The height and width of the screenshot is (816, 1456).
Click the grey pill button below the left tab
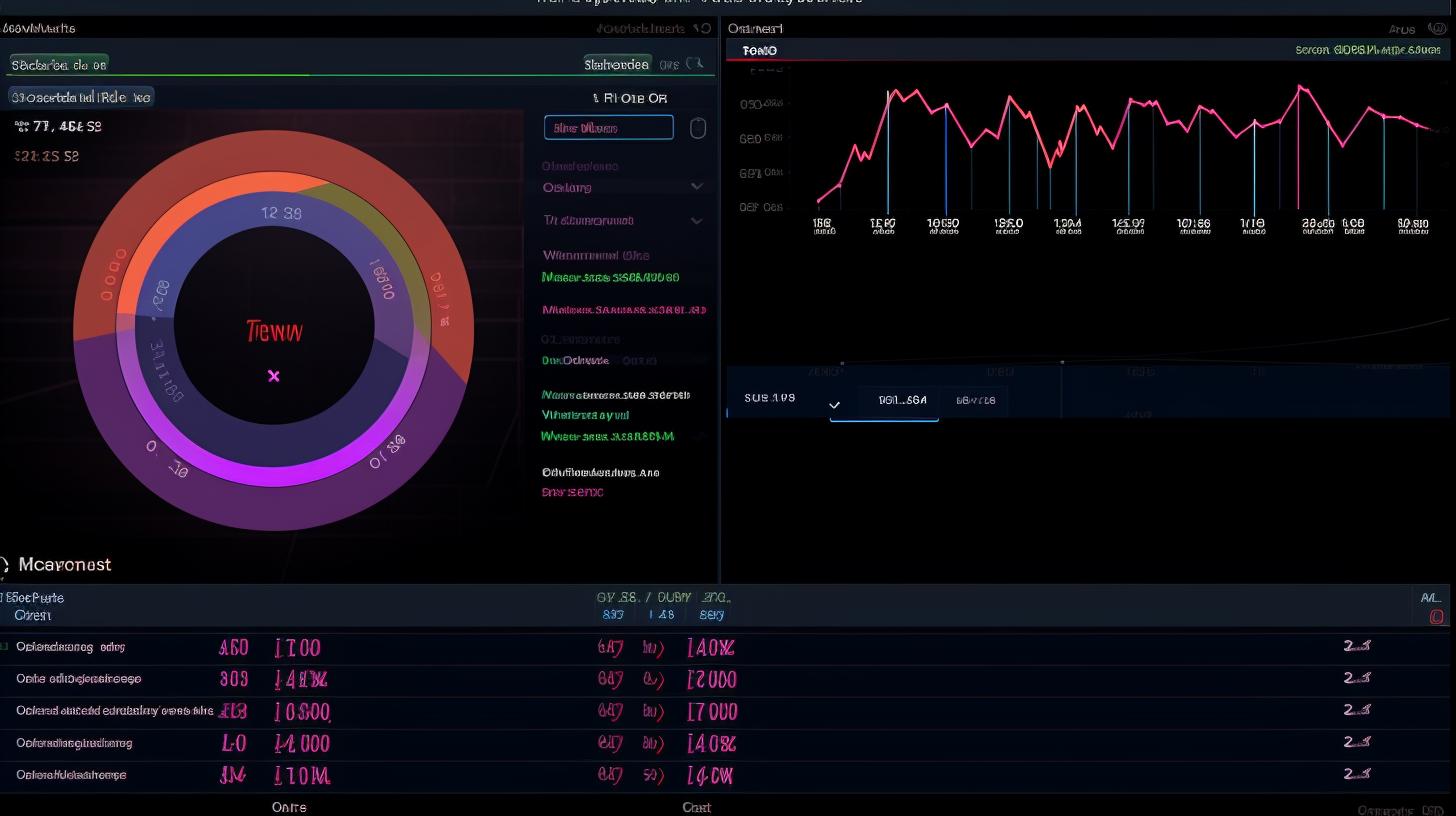pyautogui.click(x=81, y=97)
